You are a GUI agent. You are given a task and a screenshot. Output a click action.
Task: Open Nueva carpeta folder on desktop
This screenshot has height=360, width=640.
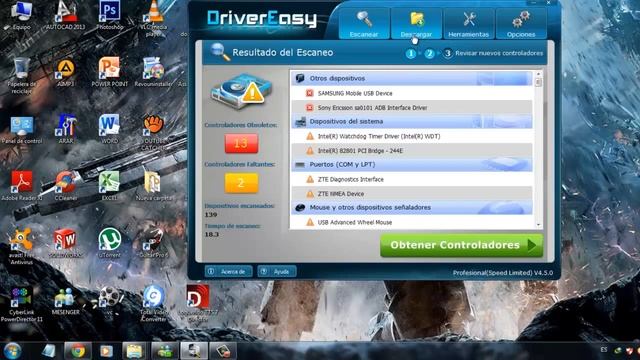tap(153, 186)
